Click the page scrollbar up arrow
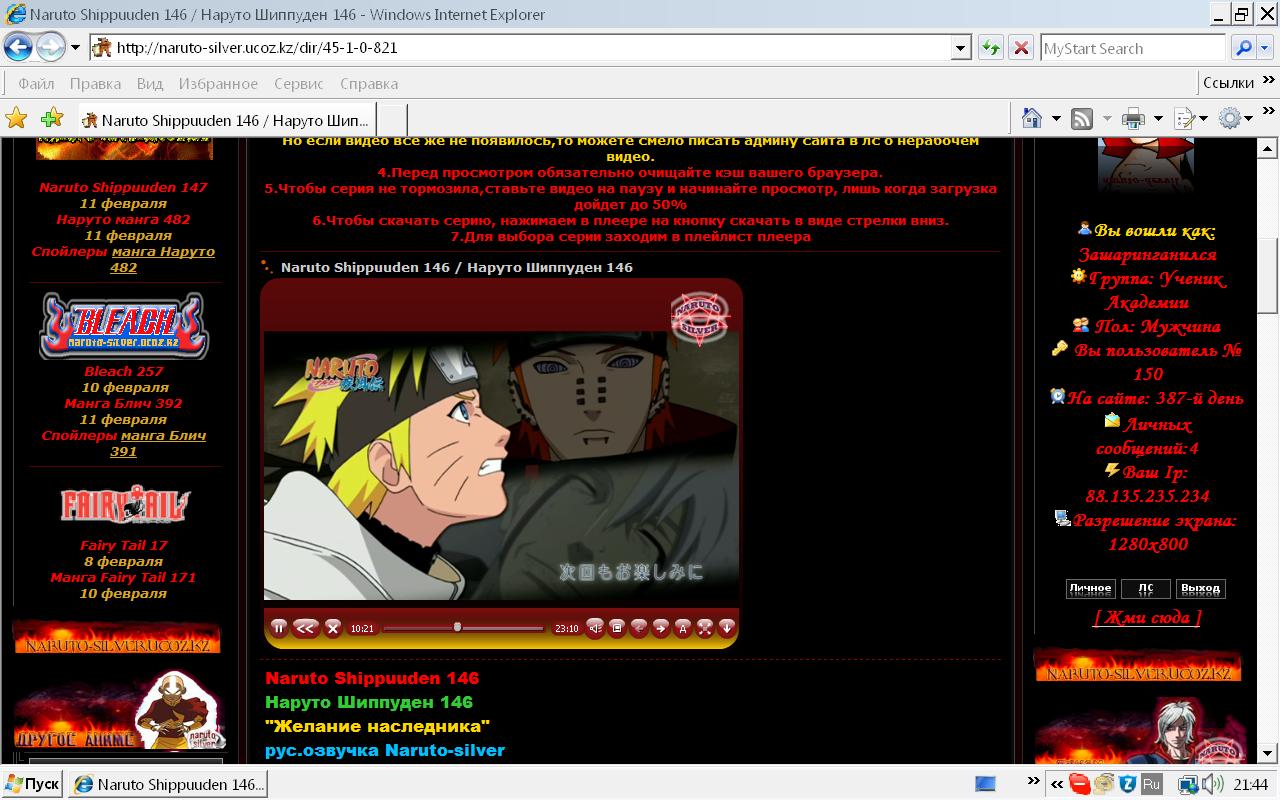Image resolution: width=1280 pixels, height=800 pixels. [1269, 148]
